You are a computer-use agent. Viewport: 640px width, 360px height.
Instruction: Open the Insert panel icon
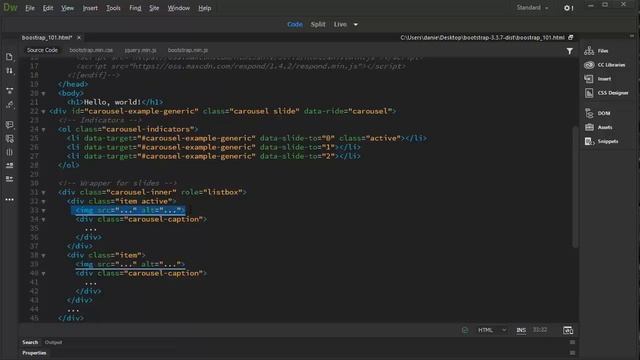point(589,79)
